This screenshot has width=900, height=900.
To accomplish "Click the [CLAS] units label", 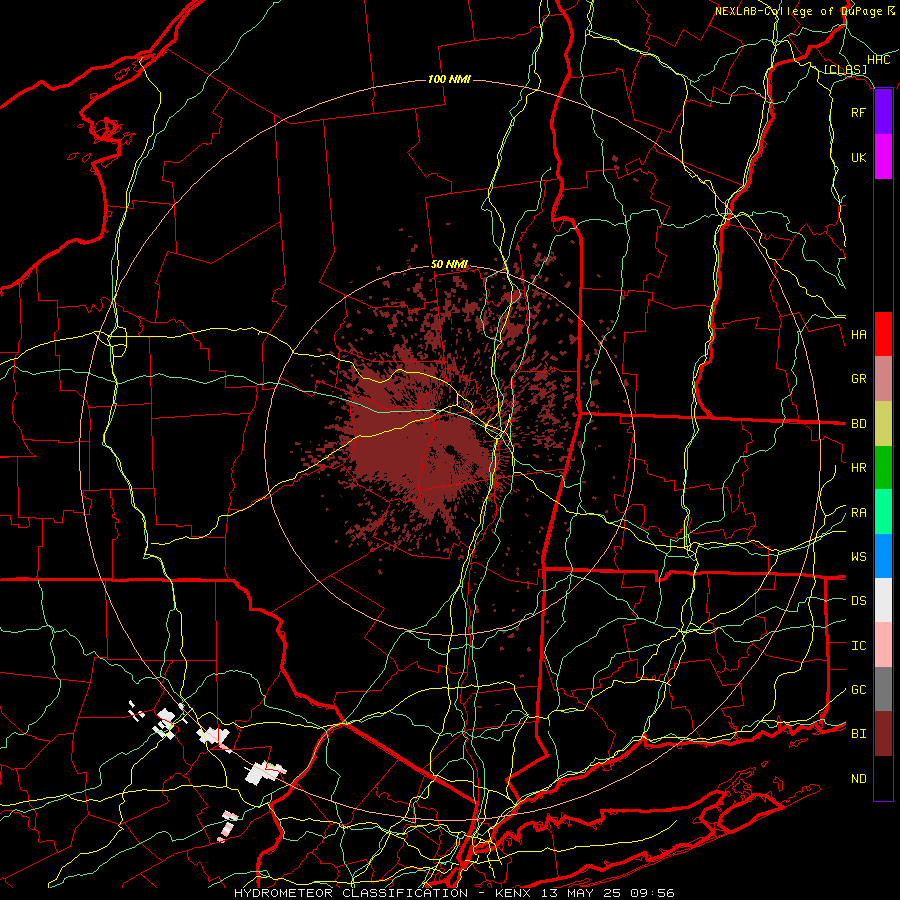I will click(x=845, y=69).
